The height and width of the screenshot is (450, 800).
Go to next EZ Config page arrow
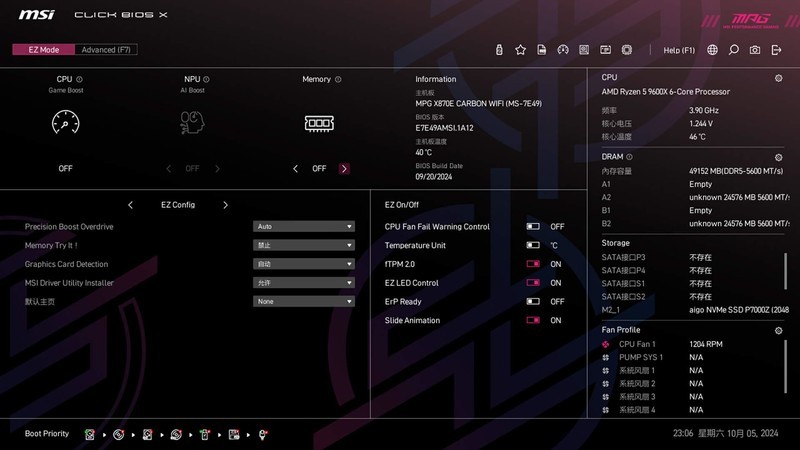[226, 205]
